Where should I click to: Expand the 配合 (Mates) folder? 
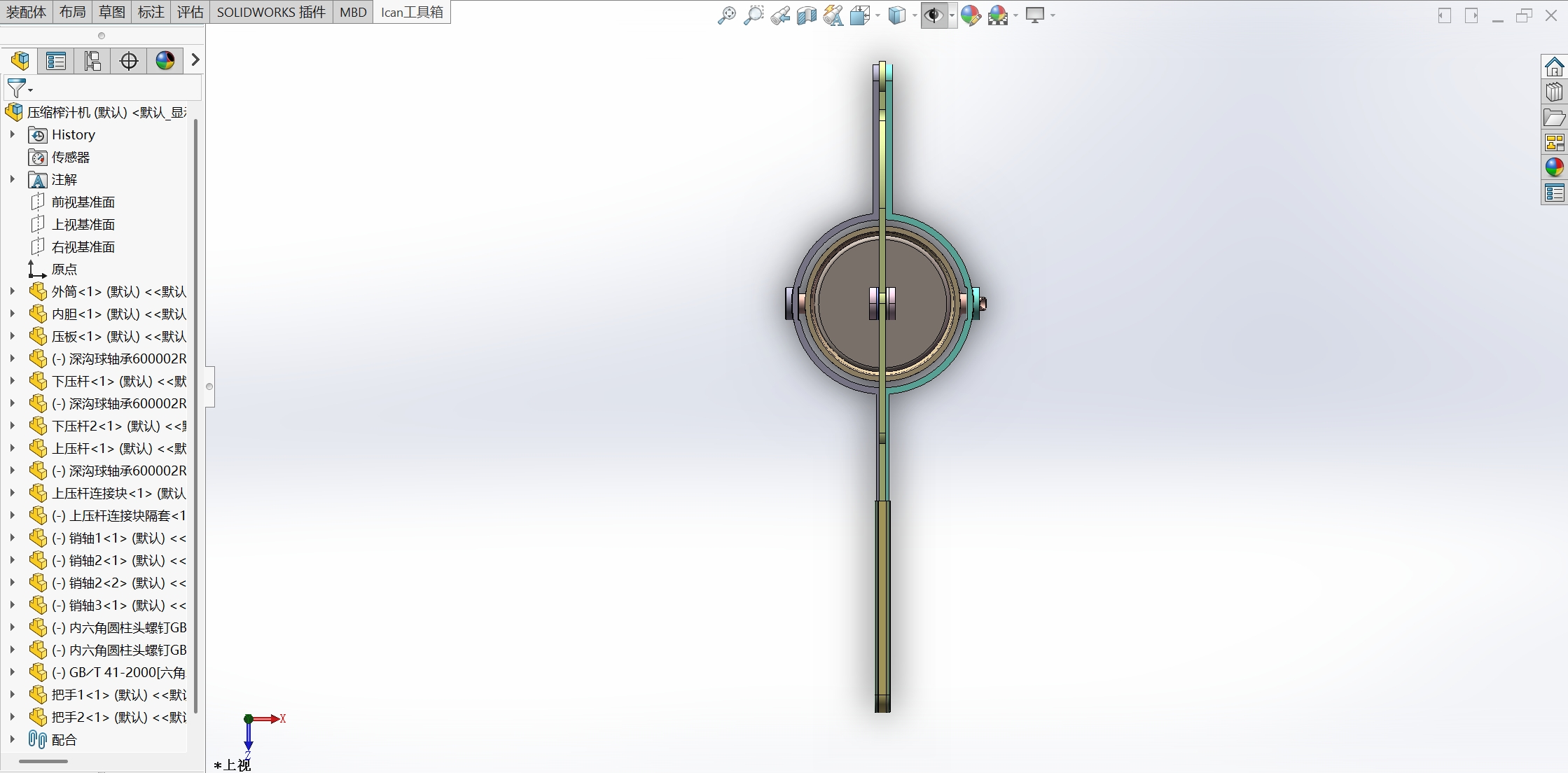click(12, 739)
